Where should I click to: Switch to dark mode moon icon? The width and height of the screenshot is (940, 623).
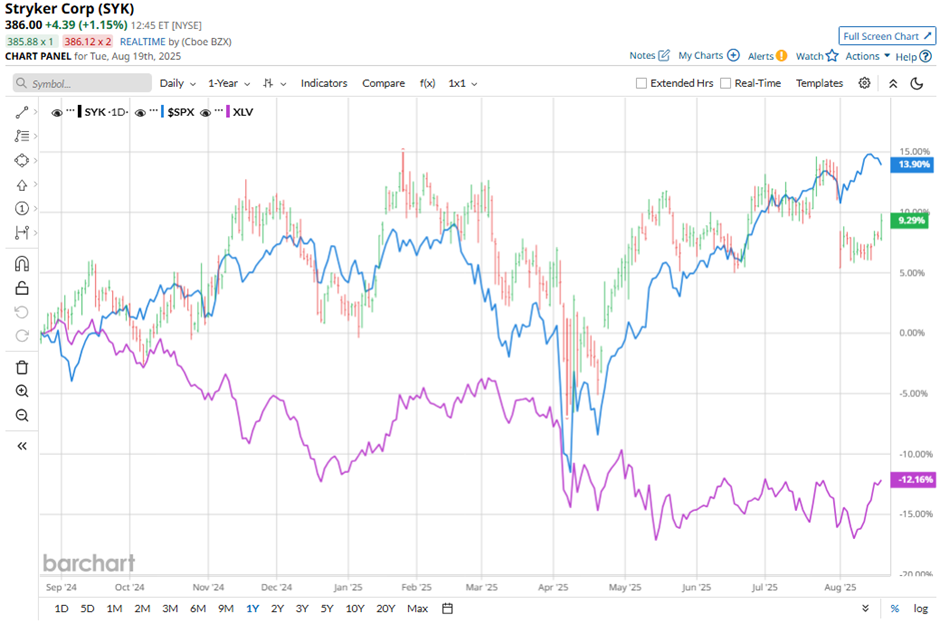click(917, 83)
